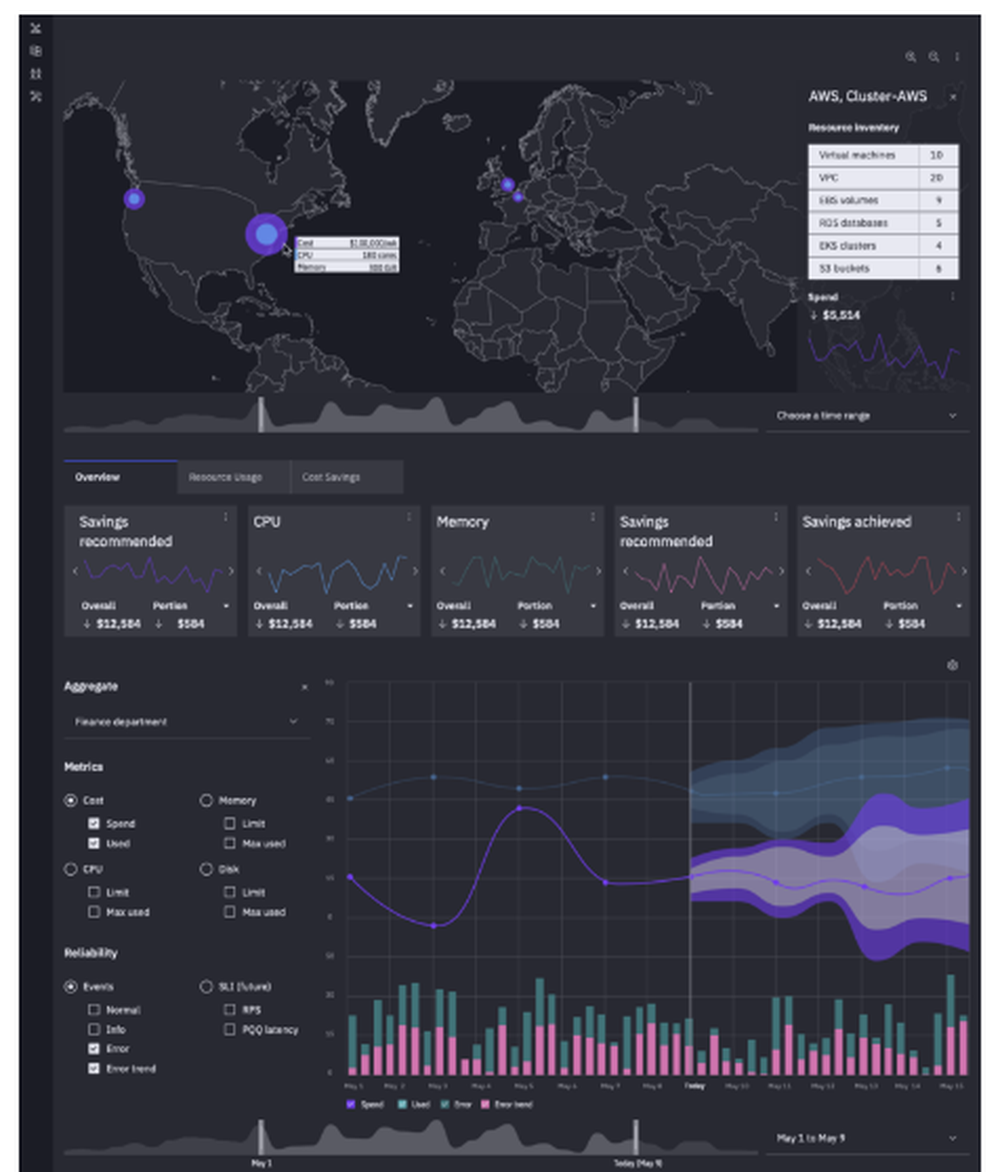The image size is (1000, 1172).
Task: Show previous chart on Memory card
Action: (442, 571)
